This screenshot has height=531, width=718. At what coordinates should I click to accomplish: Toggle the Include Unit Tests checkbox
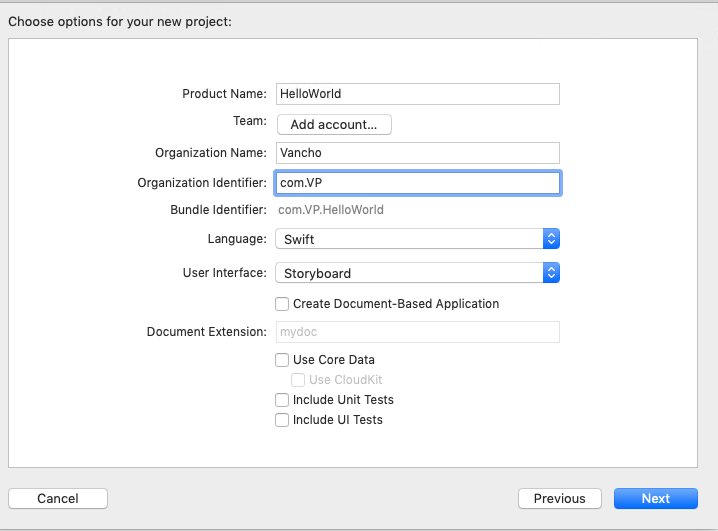[282, 400]
